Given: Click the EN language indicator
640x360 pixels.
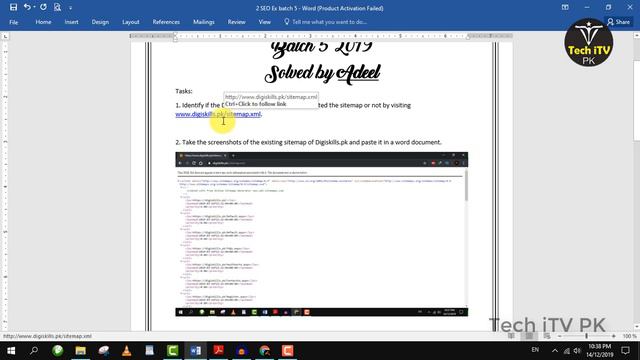Looking at the screenshot, I should tap(535, 350).
